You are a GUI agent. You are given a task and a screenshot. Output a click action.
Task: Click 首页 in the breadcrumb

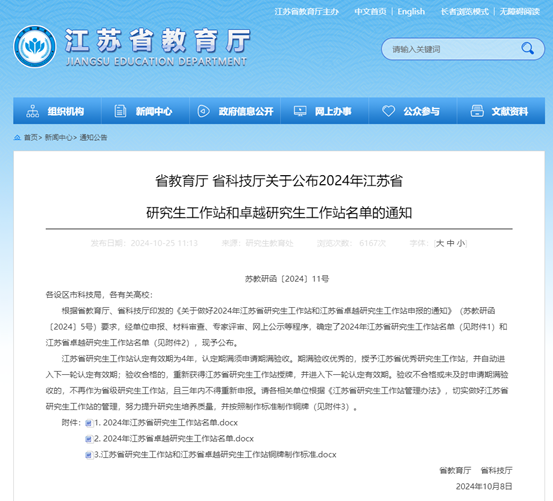click(31, 138)
